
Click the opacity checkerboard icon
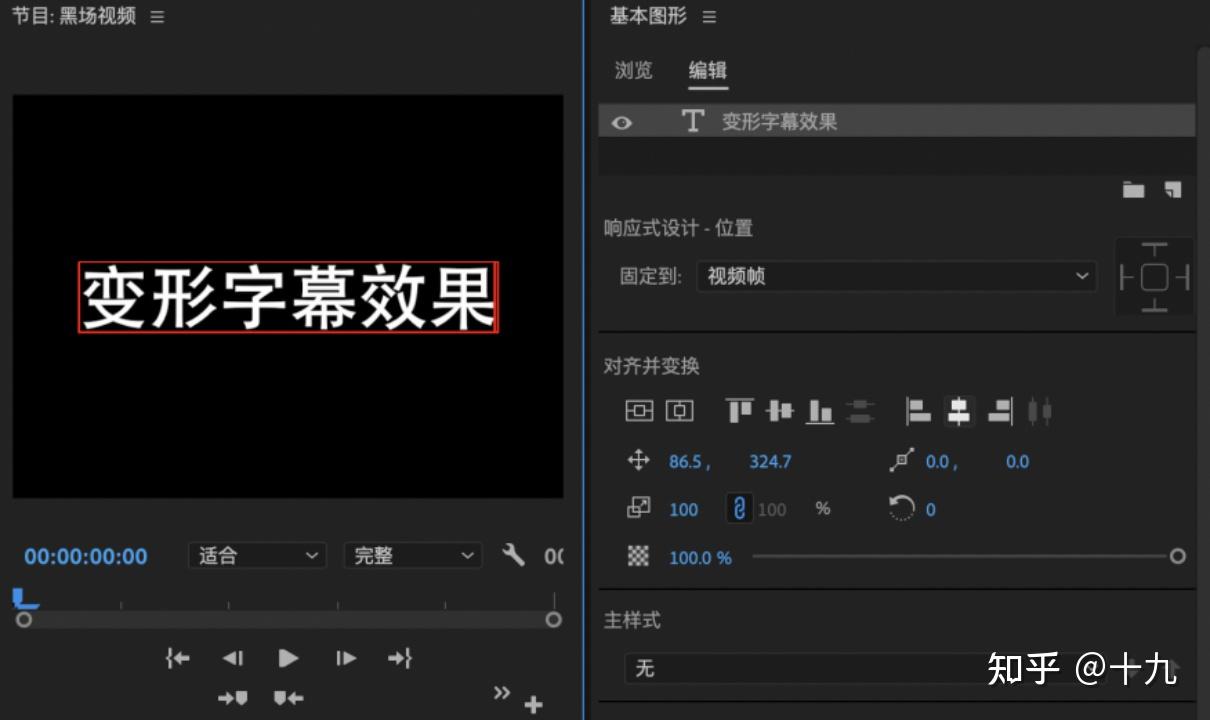[641, 557]
